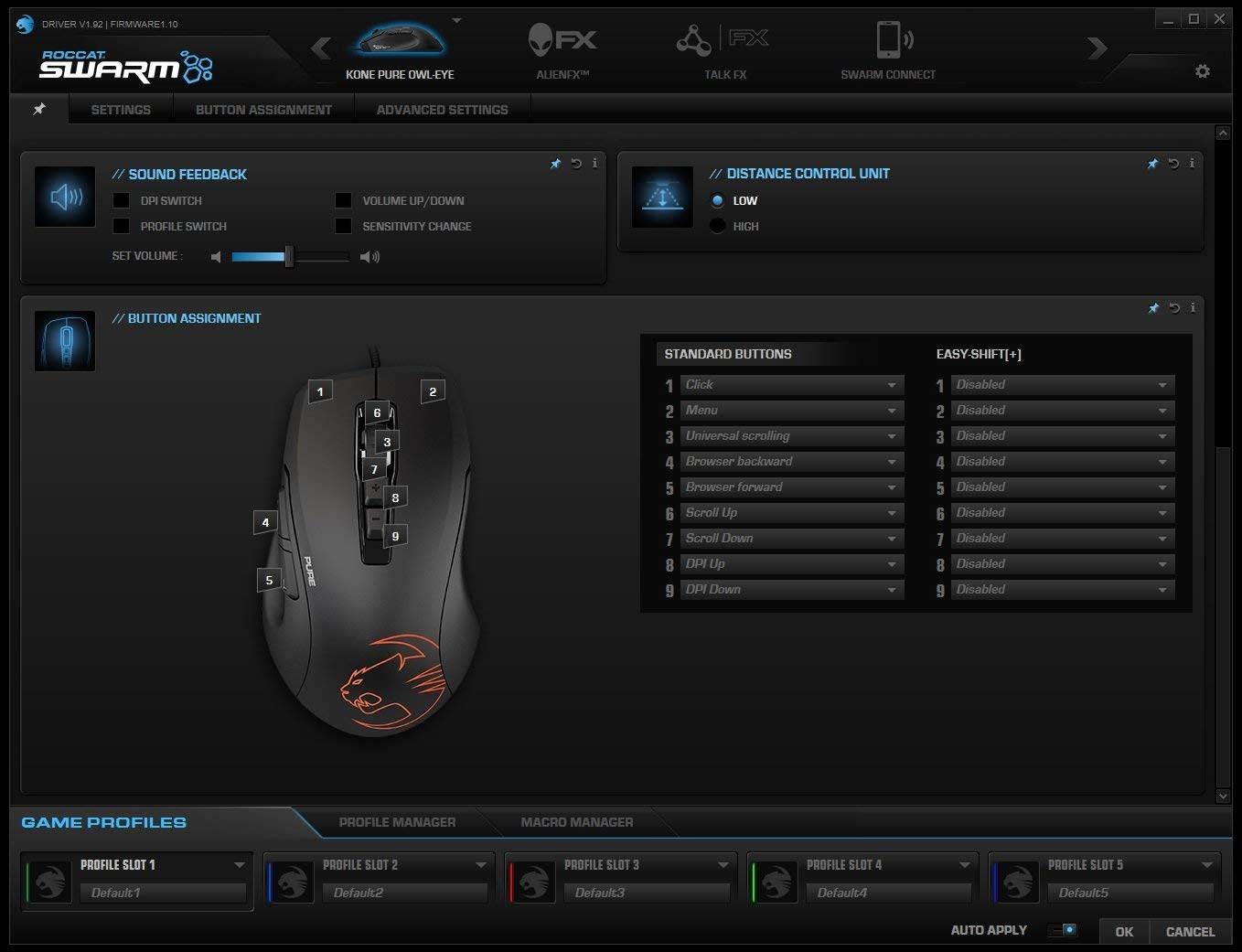Open the Macro Manager tab
The height and width of the screenshot is (952, 1242).
(x=577, y=822)
